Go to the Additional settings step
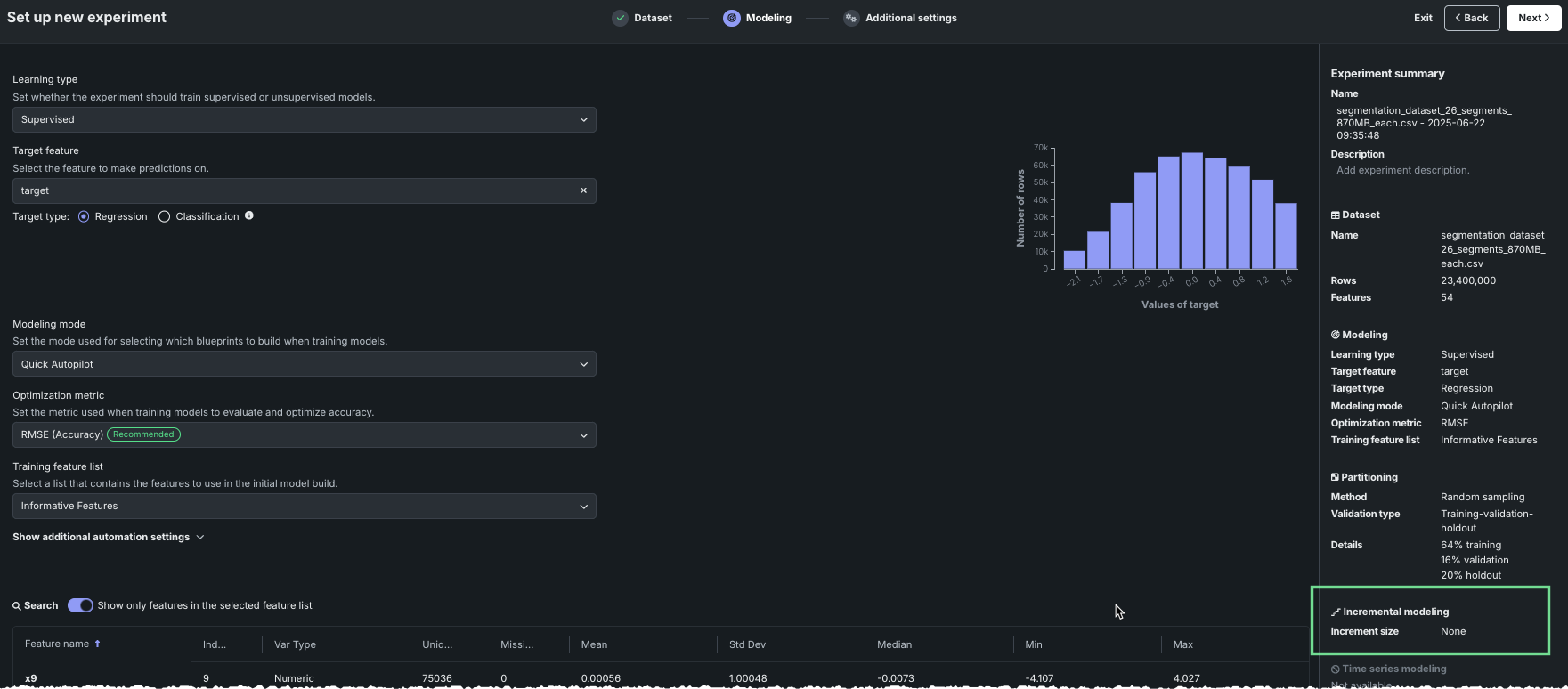Screen dimensions: 1568x689 pyautogui.click(x=910, y=18)
